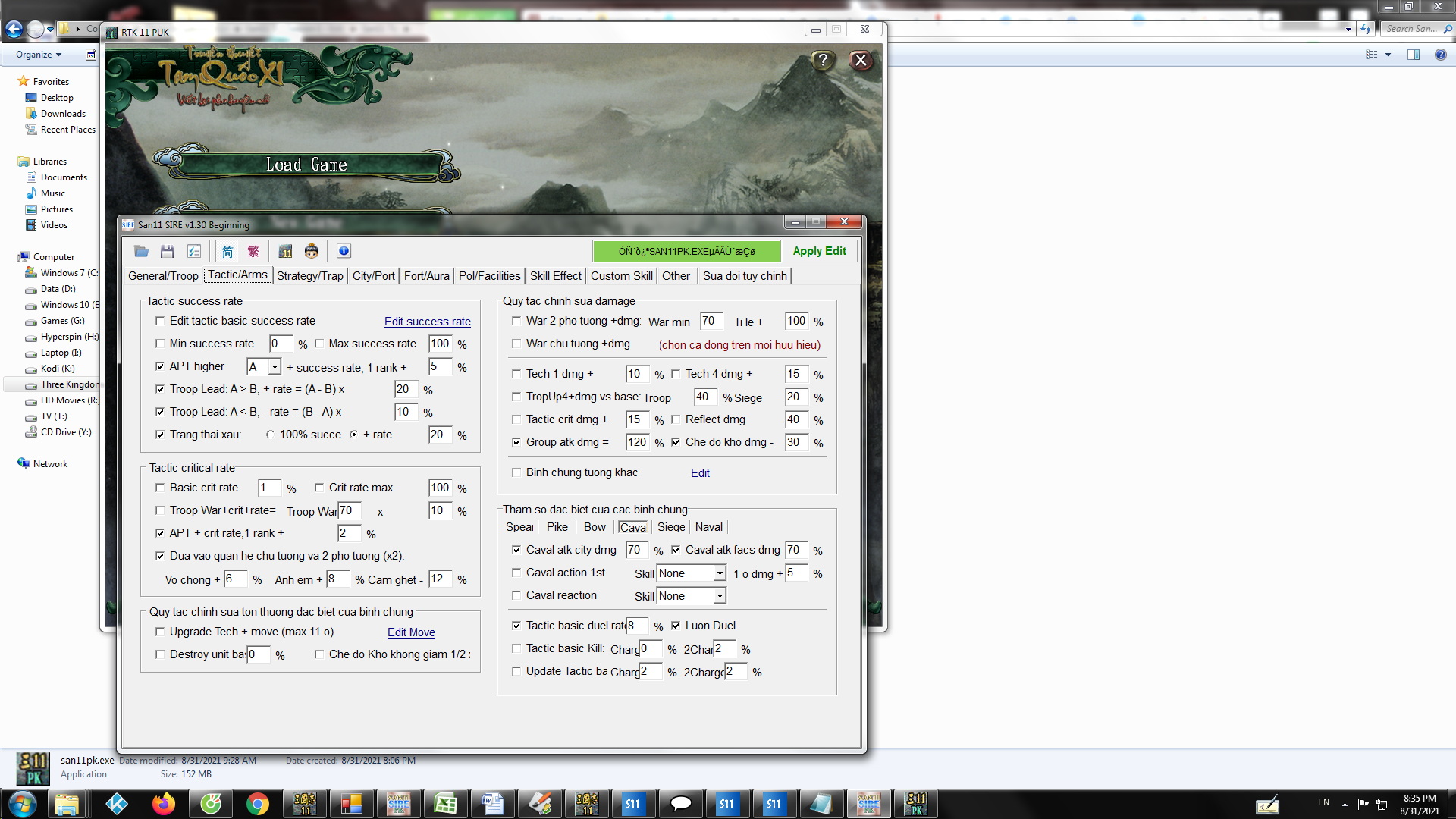The width and height of the screenshot is (1456, 819).
Task: Switch to Simplified Chinese (简) mode
Action: [x=227, y=251]
